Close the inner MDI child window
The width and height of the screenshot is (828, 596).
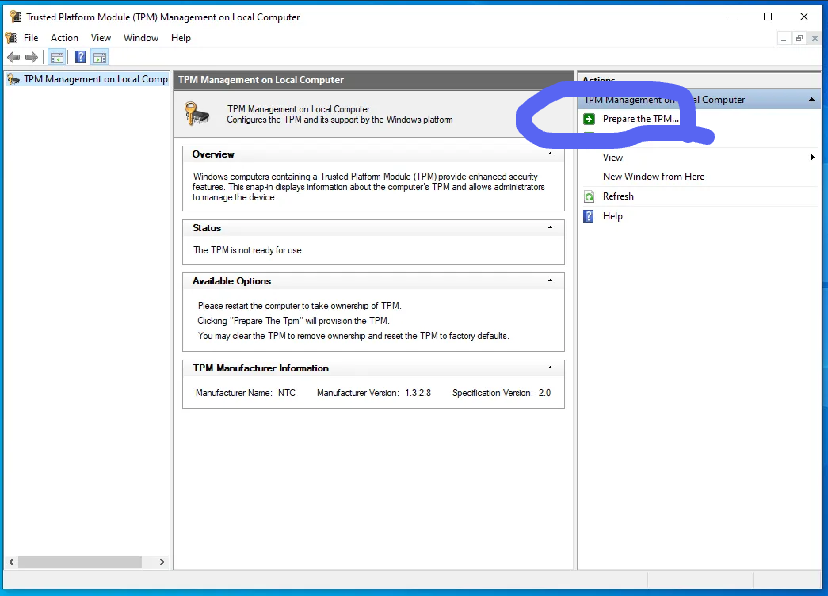pyautogui.click(x=815, y=39)
